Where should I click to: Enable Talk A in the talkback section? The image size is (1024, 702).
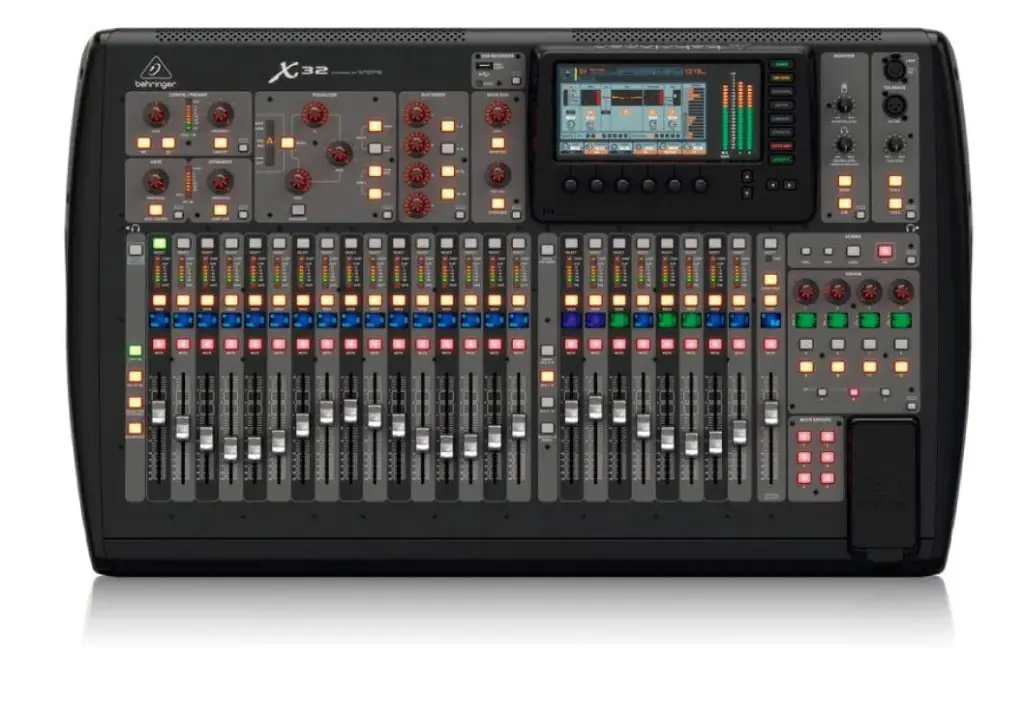(895, 183)
